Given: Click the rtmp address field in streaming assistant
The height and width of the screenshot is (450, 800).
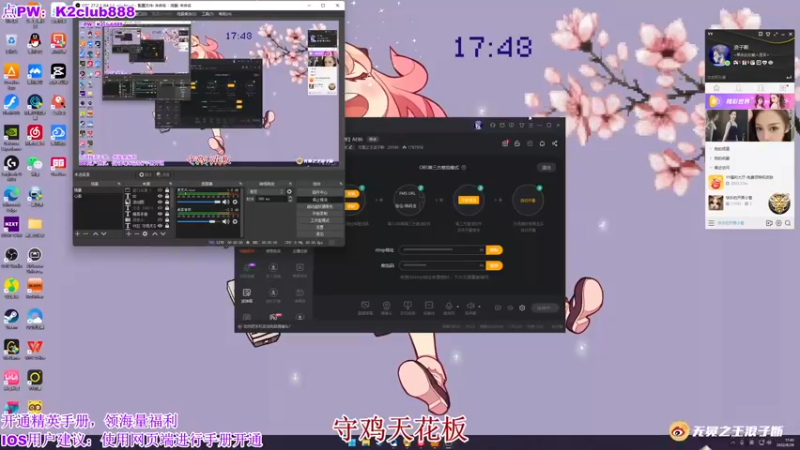Looking at the screenshot, I should pos(442,250).
